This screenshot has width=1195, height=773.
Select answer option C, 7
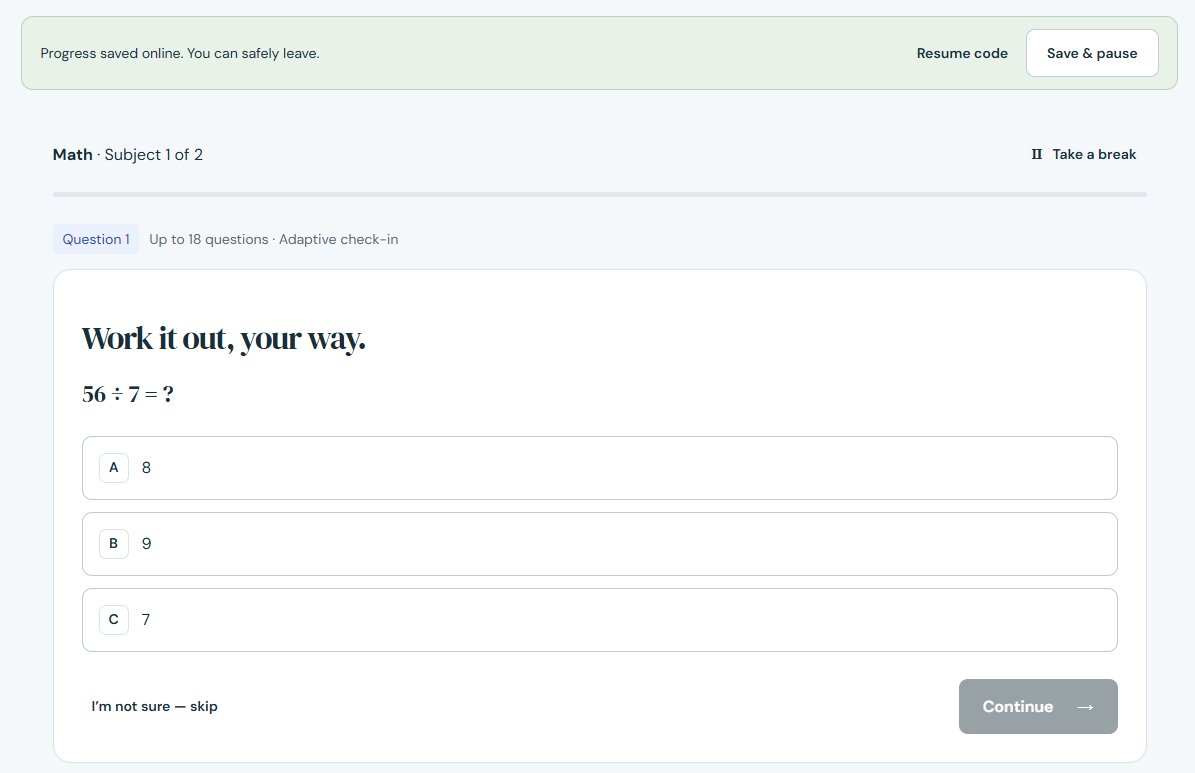point(600,620)
